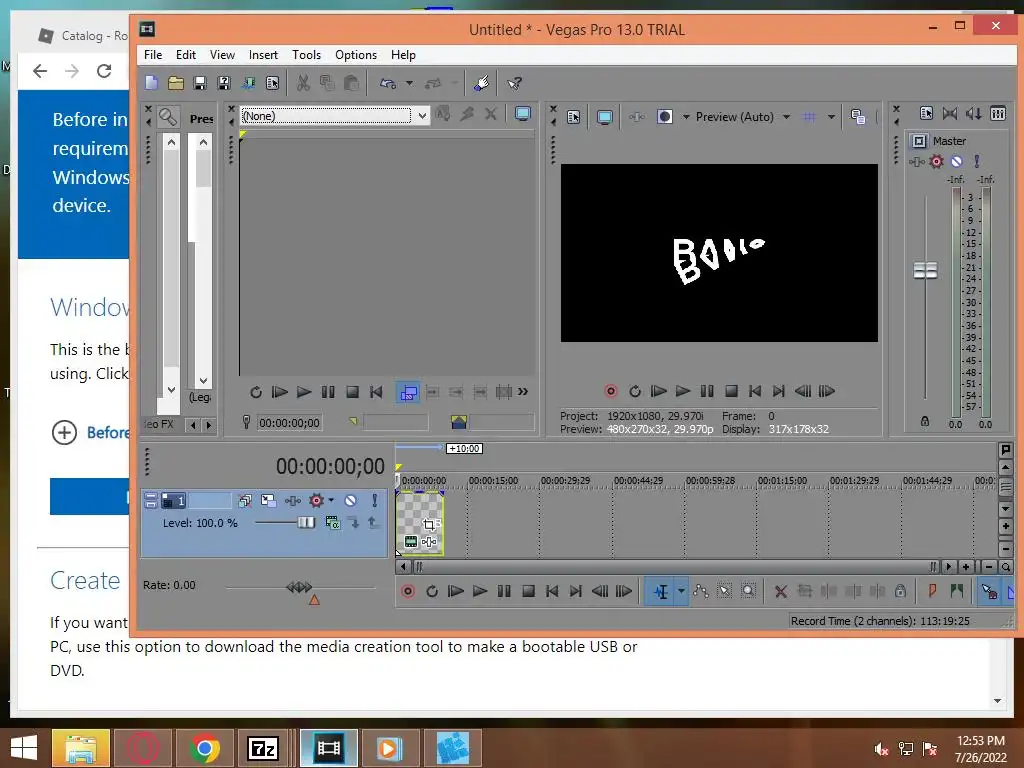The width and height of the screenshot is (1024, 768).
Task: Click the Lock event padlock icon
Action: pyautogui.click(x=900, y=592)
